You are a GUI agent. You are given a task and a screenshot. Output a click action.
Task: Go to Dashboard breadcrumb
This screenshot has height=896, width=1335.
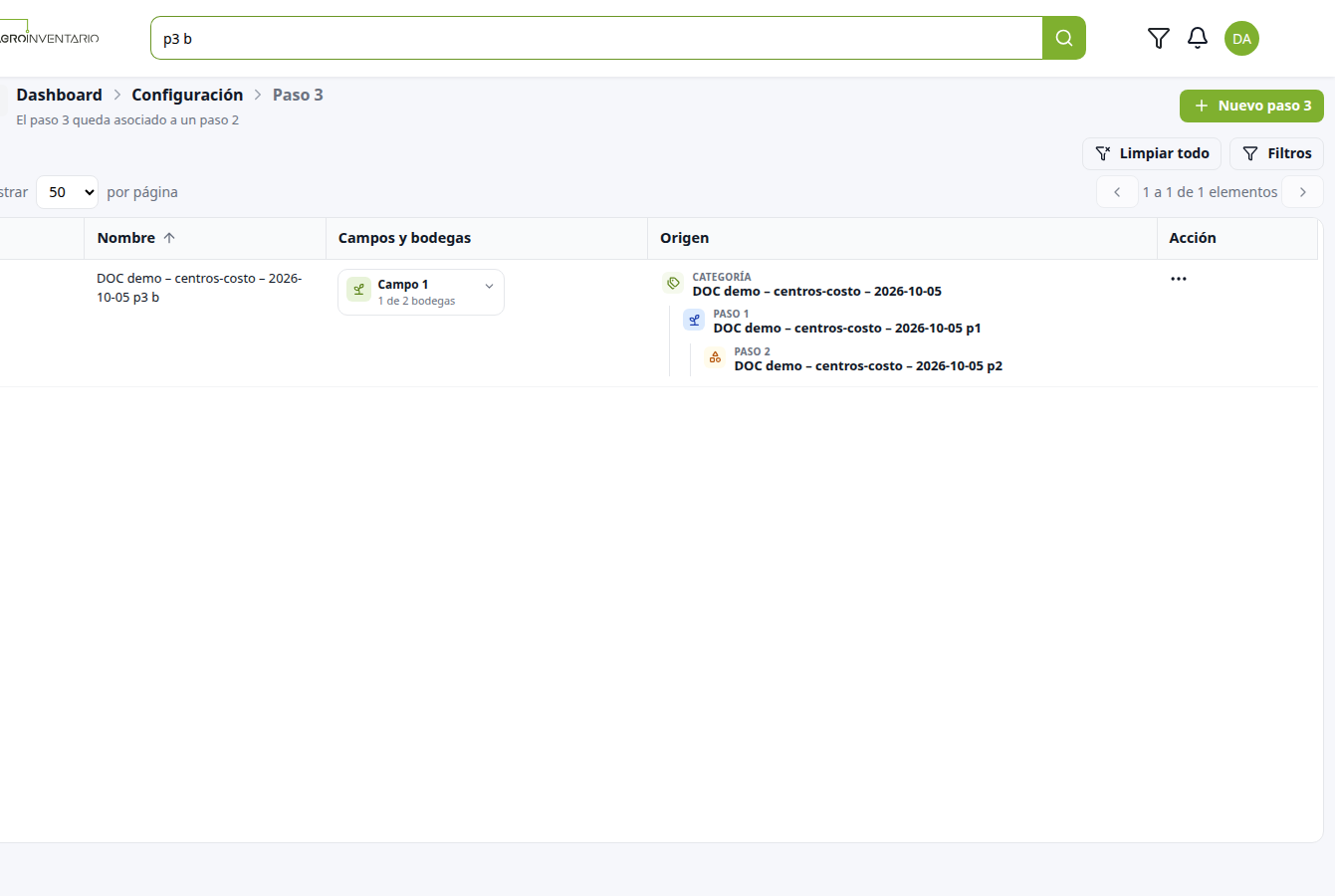coord(59,95)
